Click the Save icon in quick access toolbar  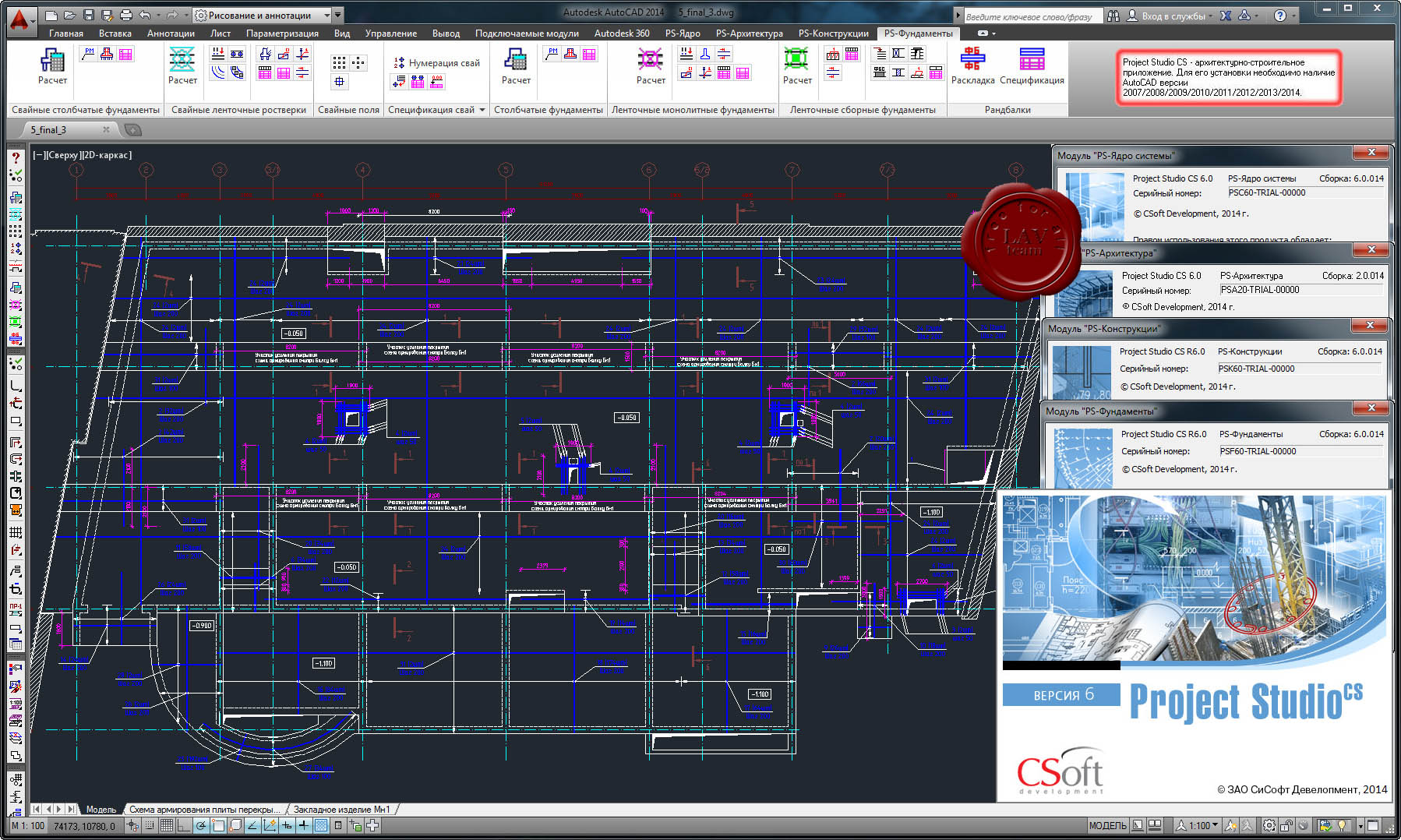tap(88, 15)
